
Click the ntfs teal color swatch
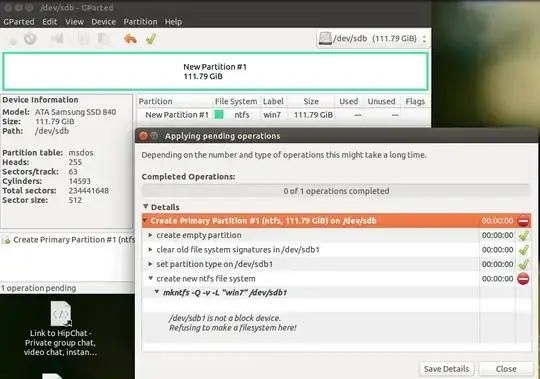[x=219, y=115]
